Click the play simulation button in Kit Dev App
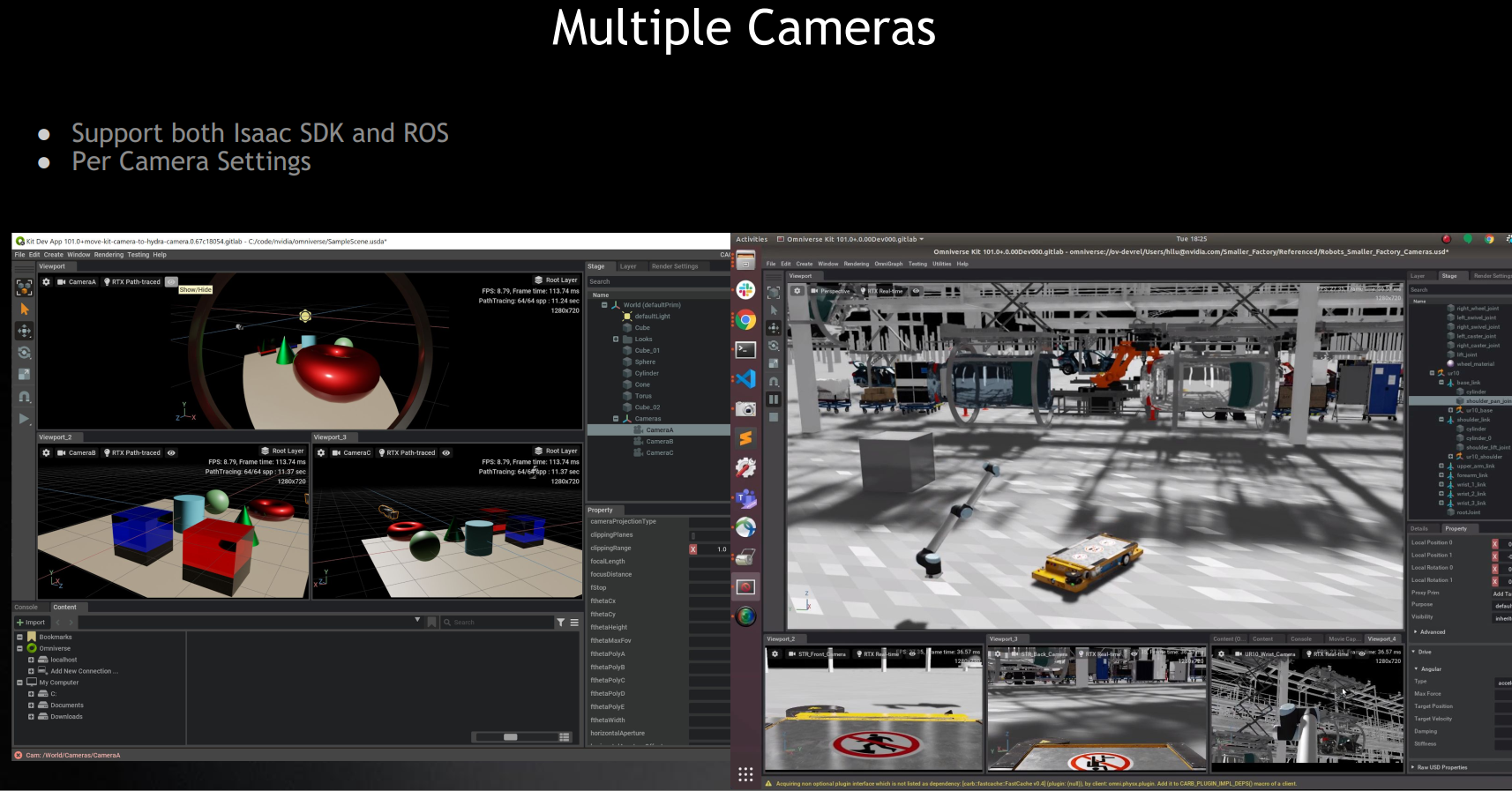The width and height of the screenshot is (1512, 791). pos(24,419)
